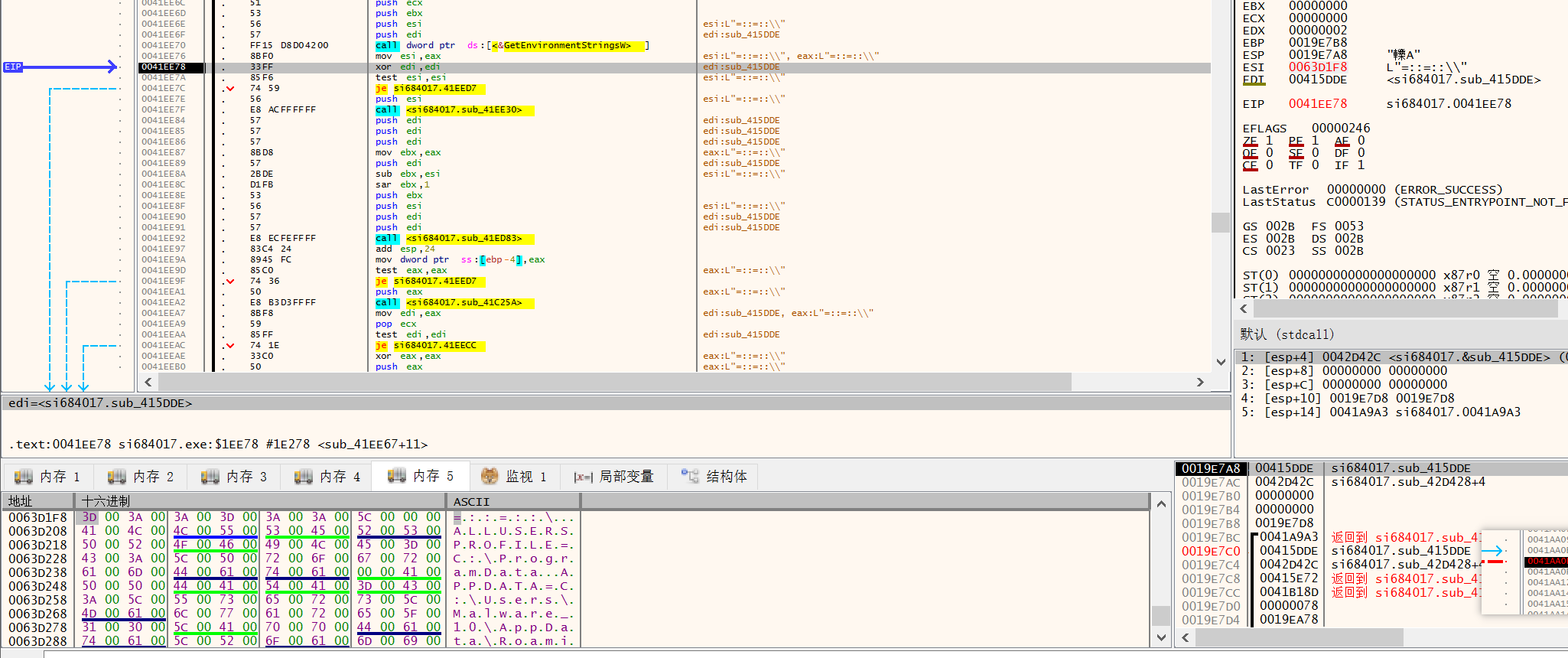Select the dump row at address 0063D248
The image size is (1568, 658).
pyautogui.click(x=291, y=586)
